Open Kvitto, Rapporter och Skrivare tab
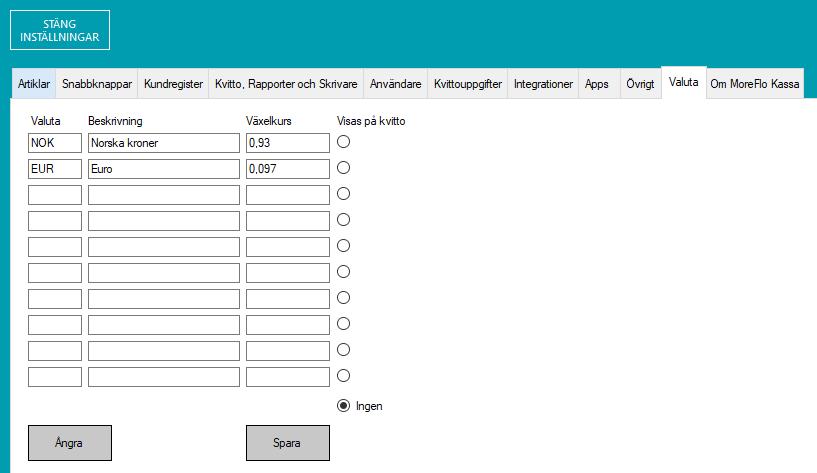Image resolution: width=817 pixels, height=473 pixels. pyautogui.click(x=286, y=84)
